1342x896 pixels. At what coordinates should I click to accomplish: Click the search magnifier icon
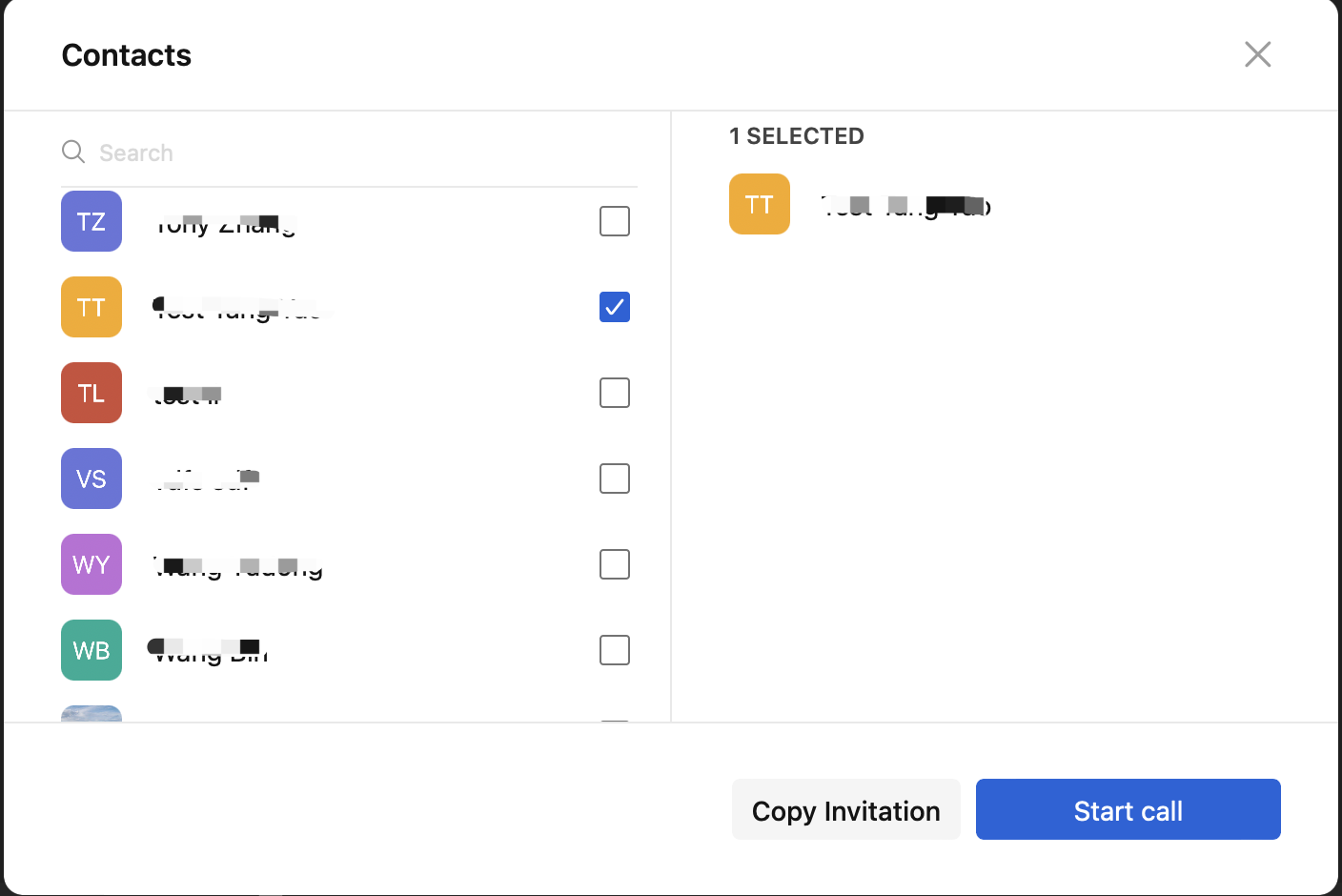(73, 152)
